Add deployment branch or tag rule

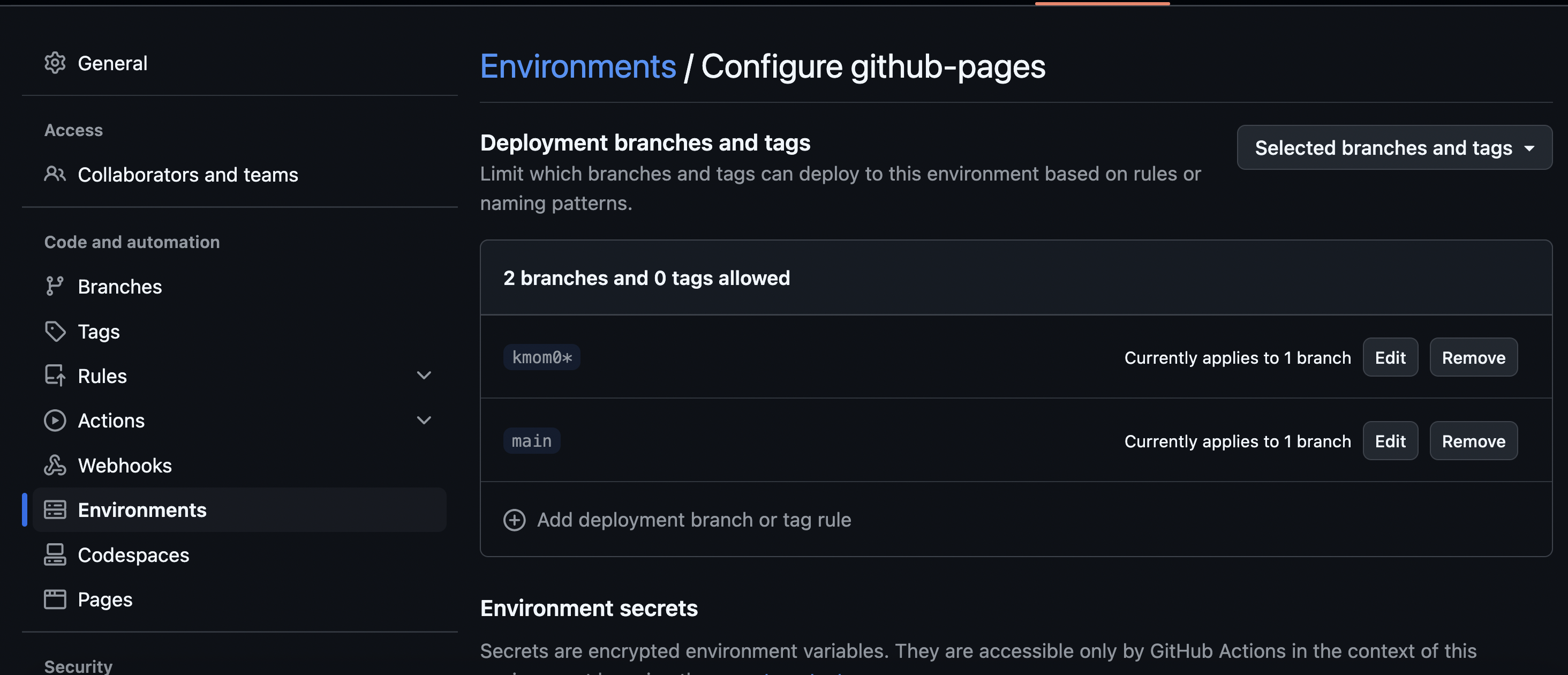coord(677,520)
